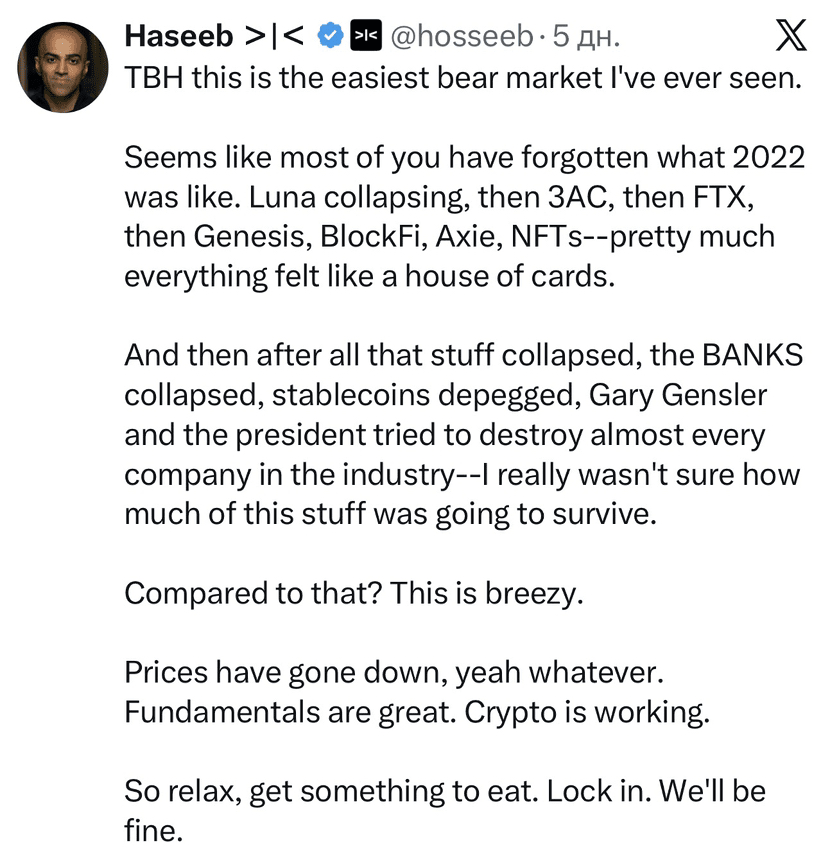Click the '5 дн.' post timestamp
This screenshot has height=854, width=828.
pyautogui.click(x=586, y=36)
